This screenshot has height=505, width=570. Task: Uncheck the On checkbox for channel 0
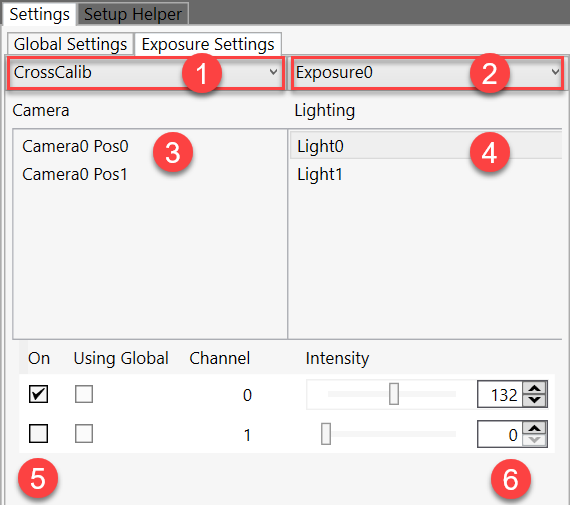click(38, 394)
